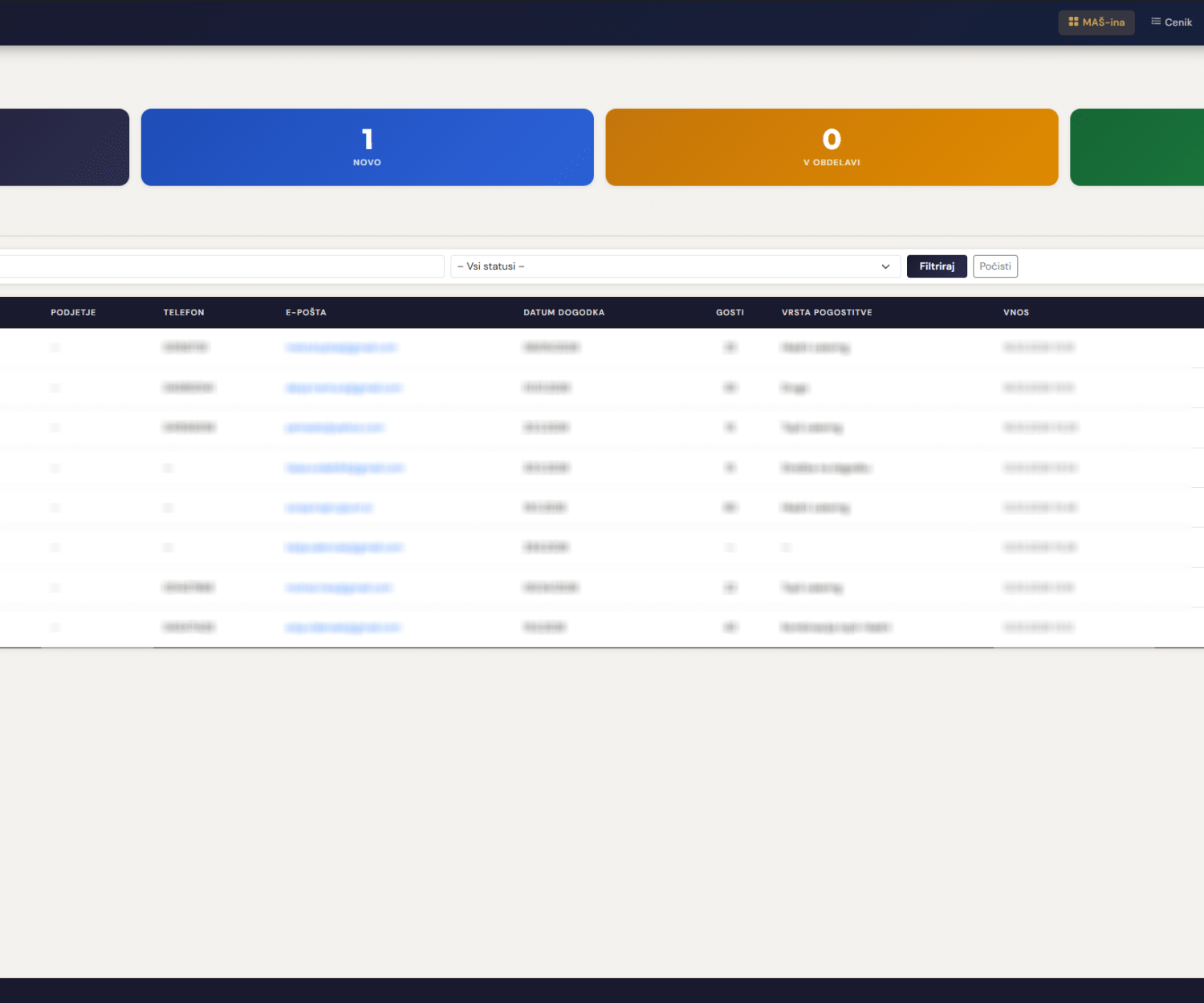
Task: Click into the search text field
Action: point(221,266)
